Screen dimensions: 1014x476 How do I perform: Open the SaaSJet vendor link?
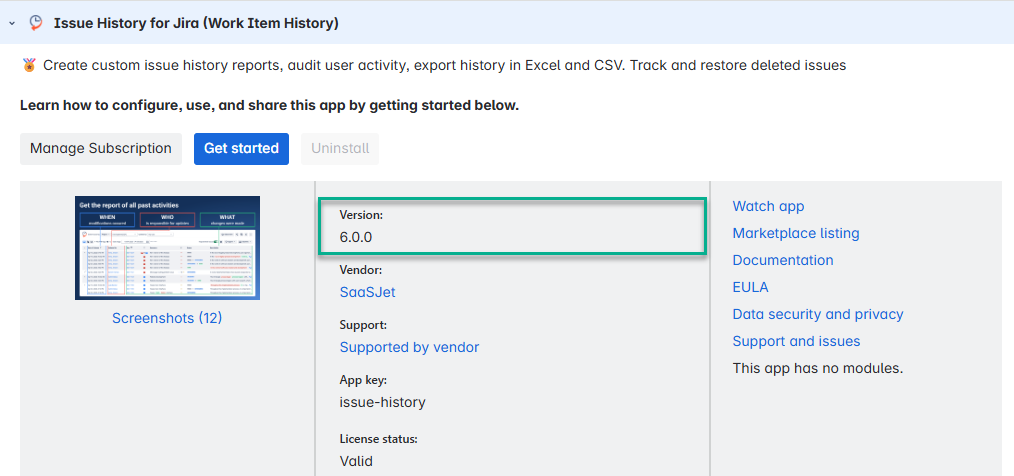(x=367, y=291)
